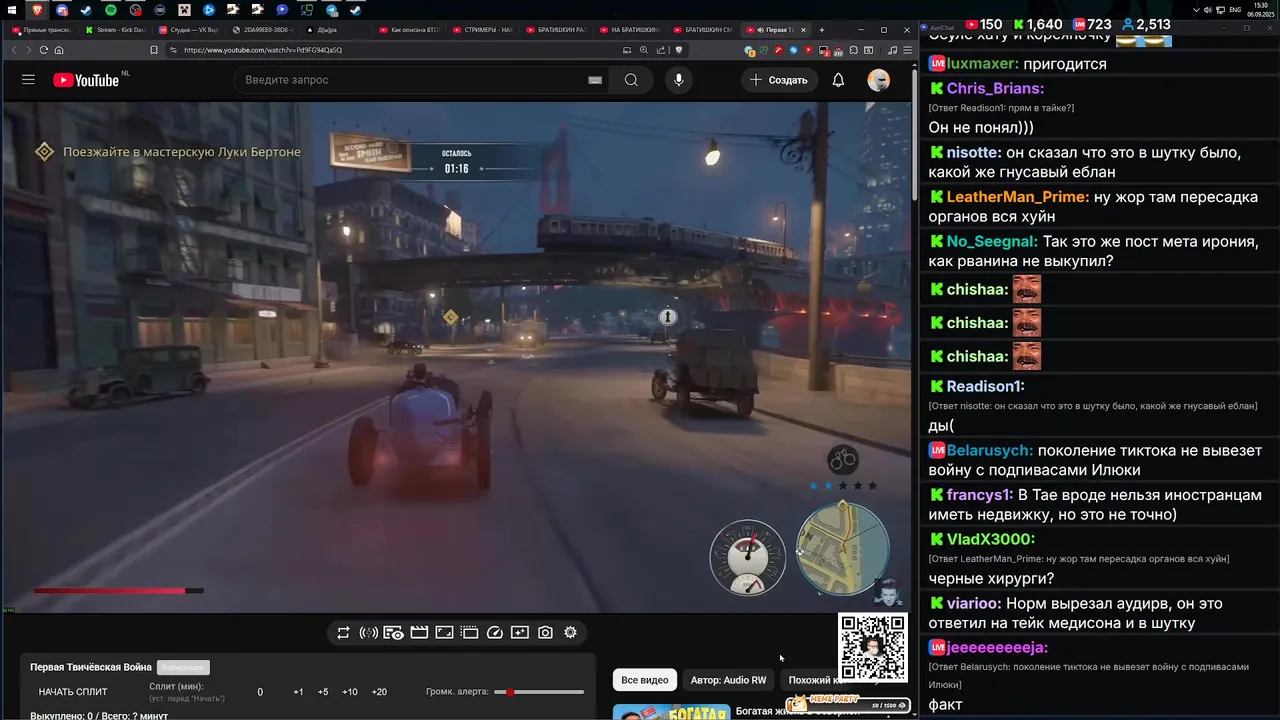Click the Belarusych username in chat
This screenshot has width=1280, height=720.
989,451
